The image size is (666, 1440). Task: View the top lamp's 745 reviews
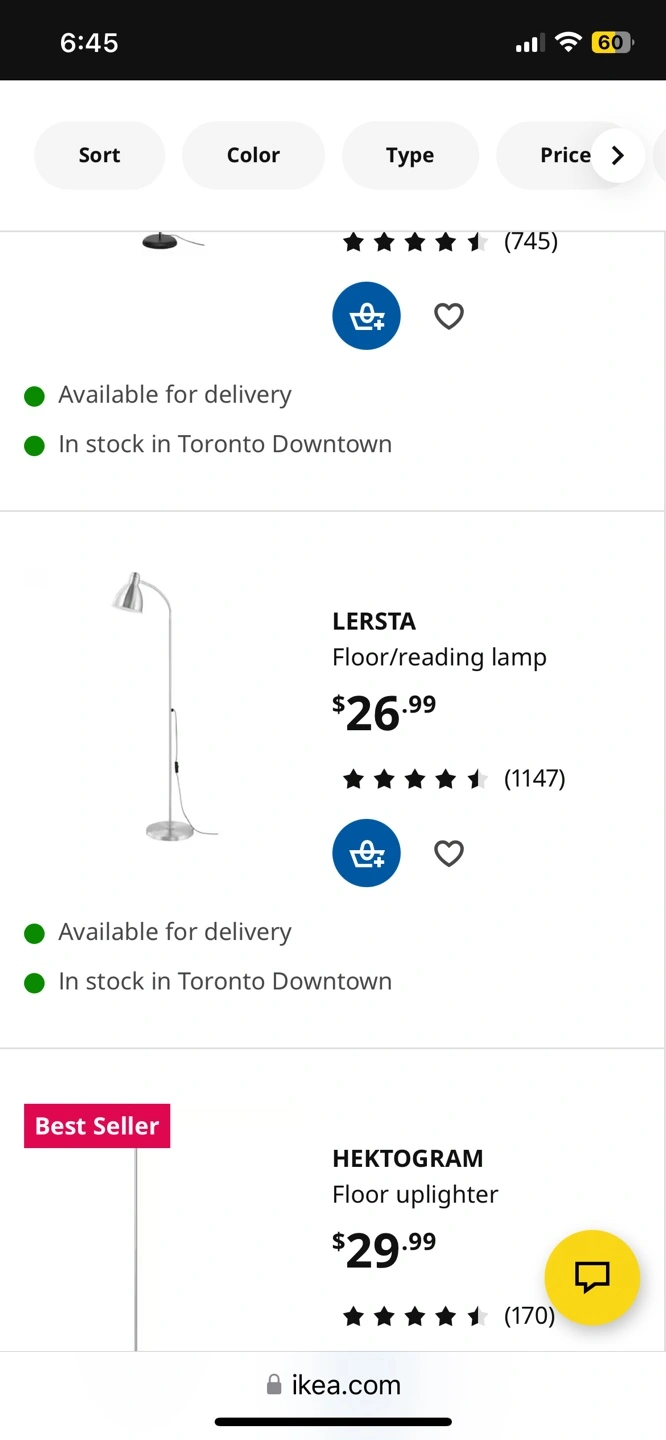(449, 241)
